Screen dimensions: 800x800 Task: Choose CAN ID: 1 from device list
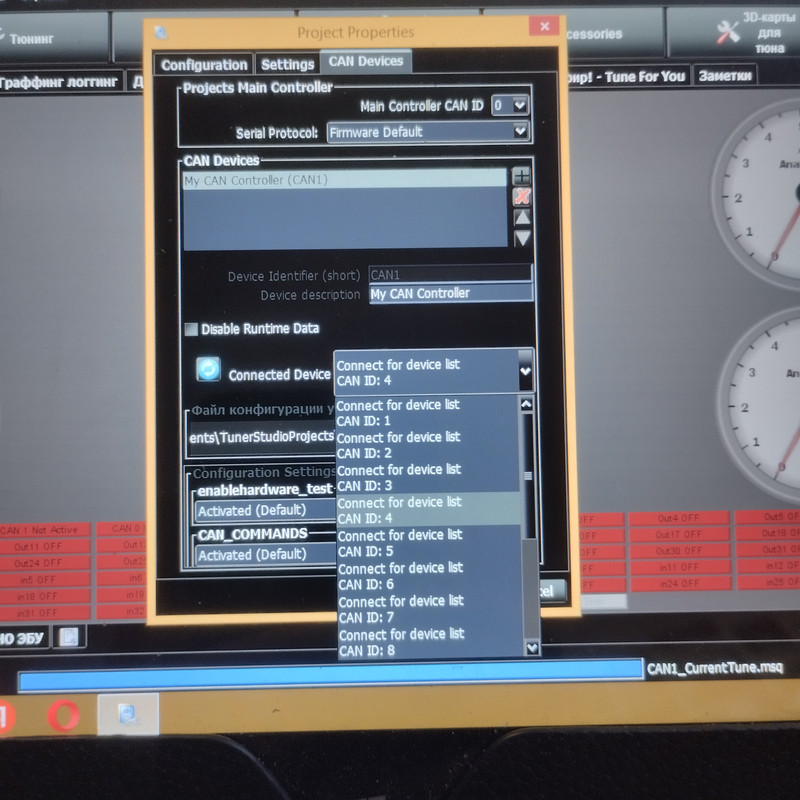click(x=428, y=413)
